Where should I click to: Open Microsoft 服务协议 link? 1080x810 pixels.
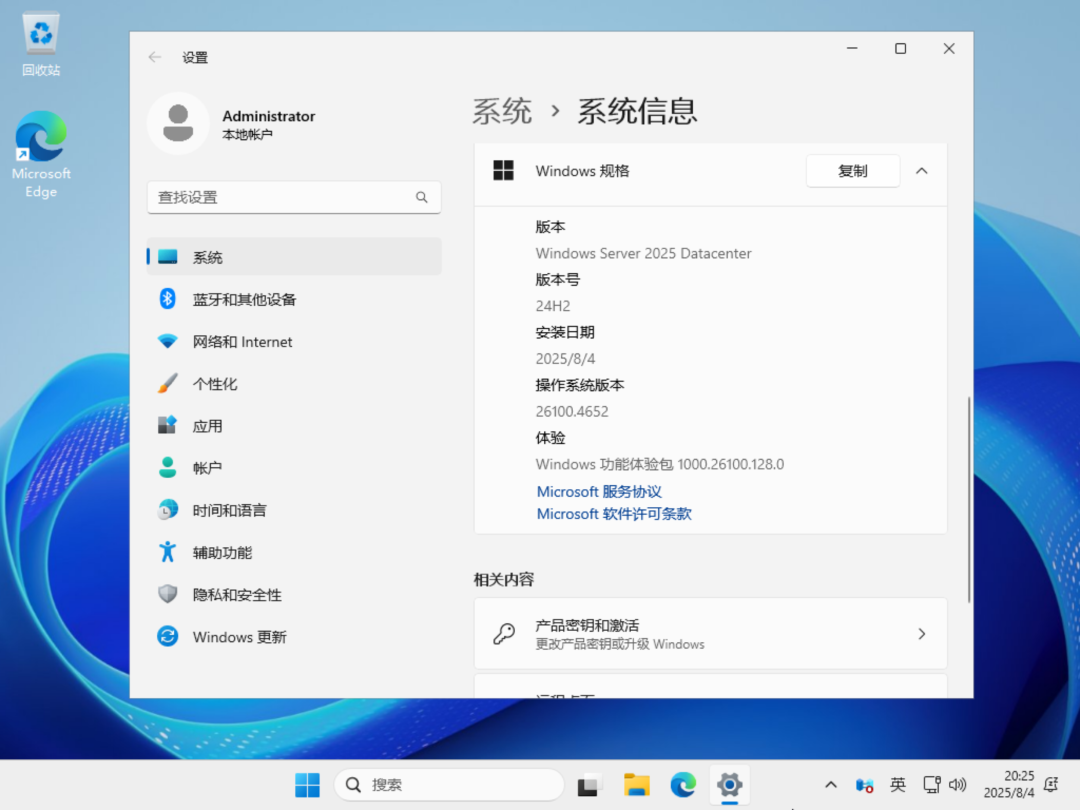coord(599,492)
